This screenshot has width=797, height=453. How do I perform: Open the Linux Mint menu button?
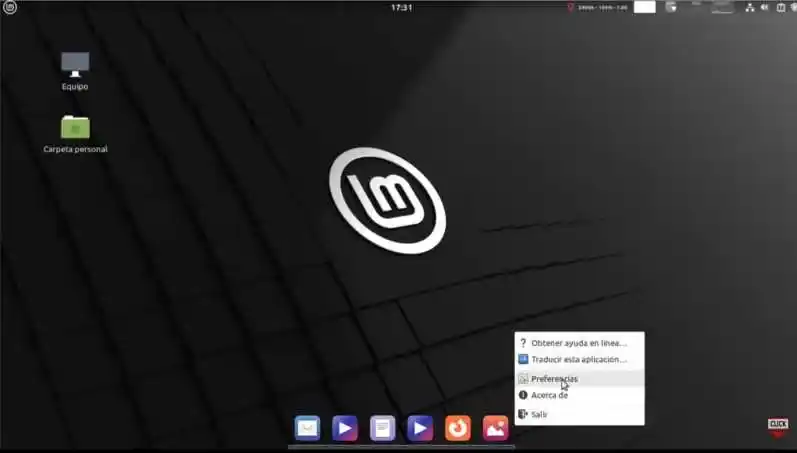point(10,7)
